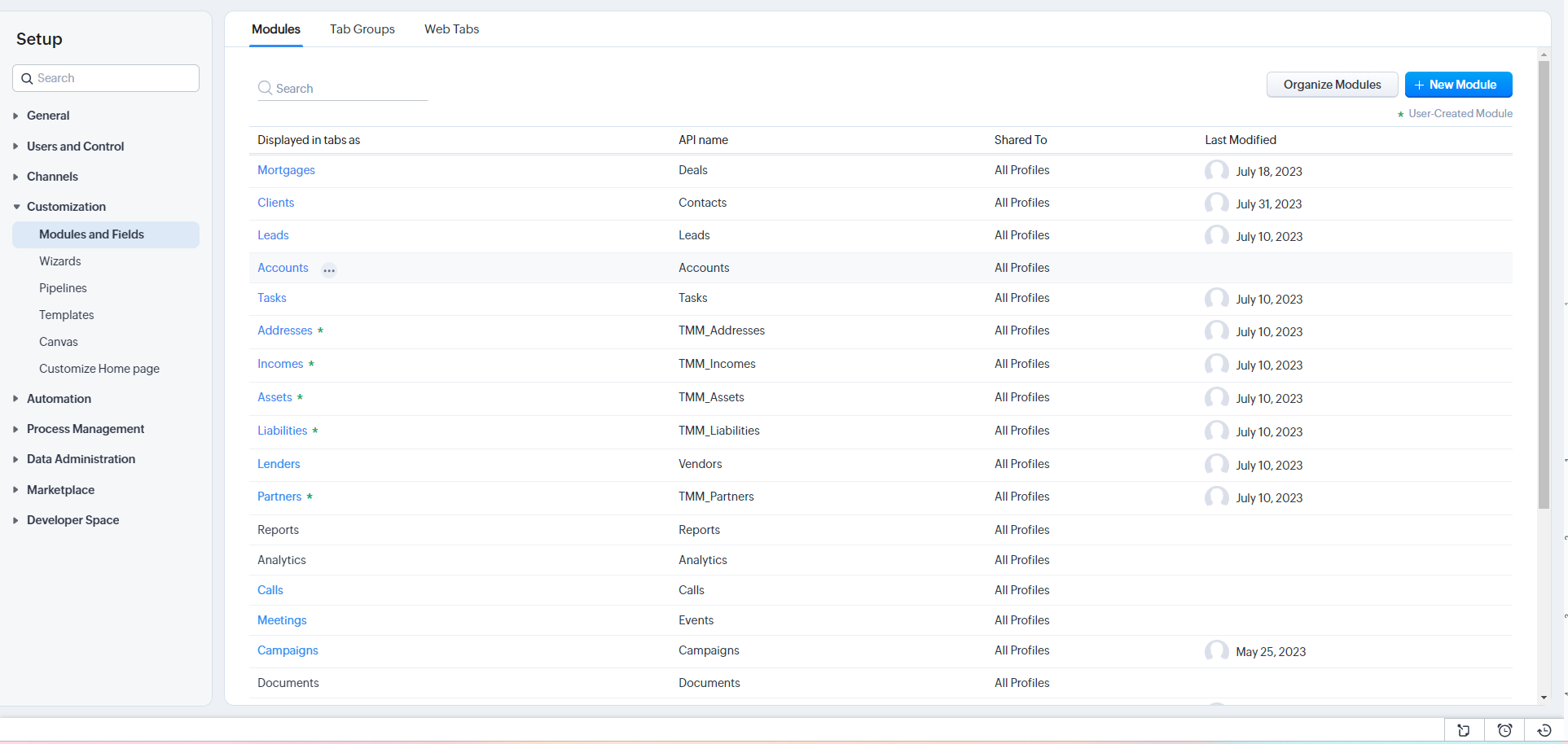The height and width of the screenshot is (744, 1568).
Task: Click the green star next to Addresses
Action: coord(321,330)
